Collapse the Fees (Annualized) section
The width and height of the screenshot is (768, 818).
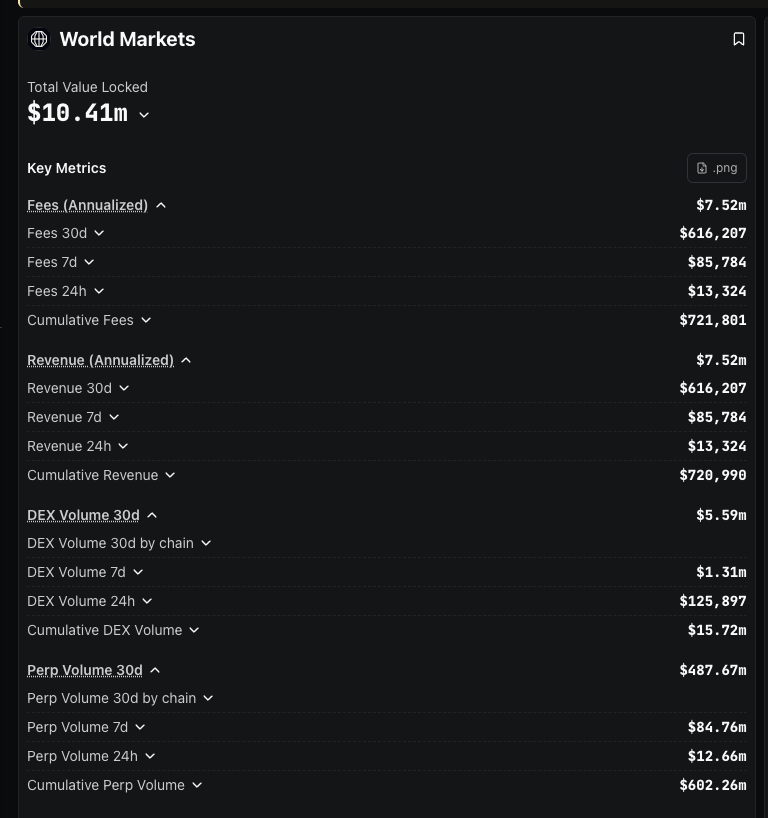pos(161,206)
